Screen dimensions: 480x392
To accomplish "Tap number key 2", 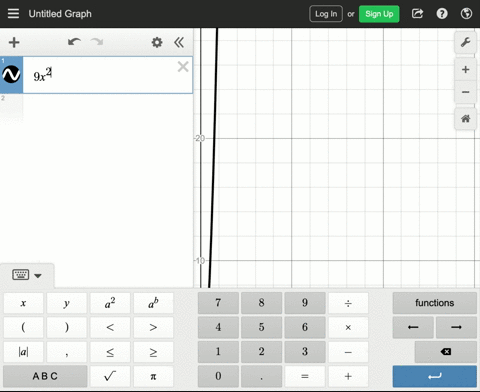I will pos(262,352).
